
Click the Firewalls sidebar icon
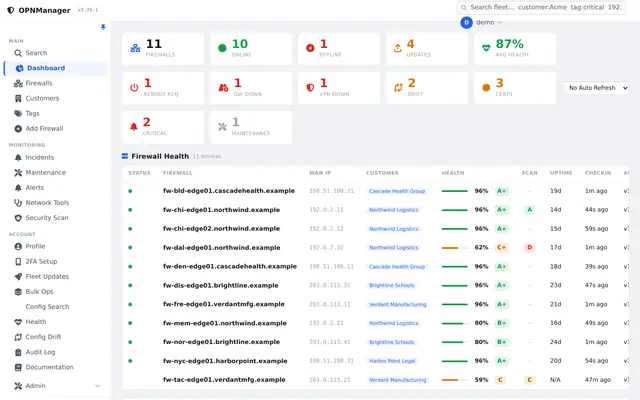[x=18, y=83]
